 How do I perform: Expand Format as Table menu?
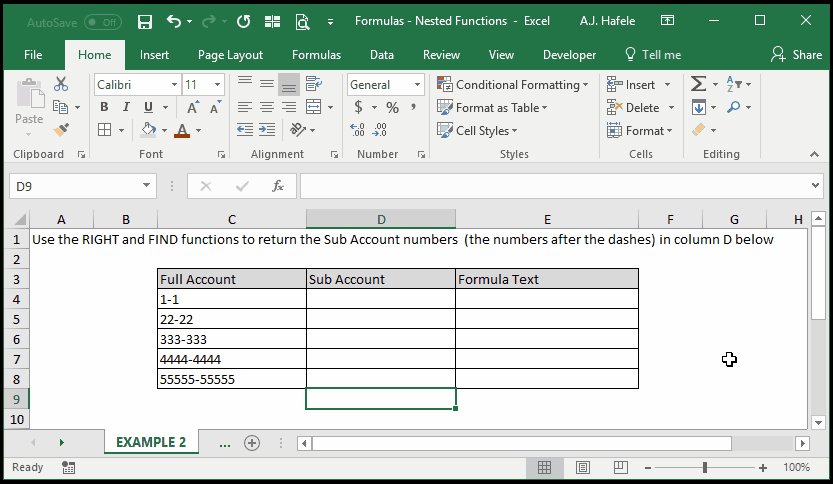pyautogui.click(x=492, y=107)
